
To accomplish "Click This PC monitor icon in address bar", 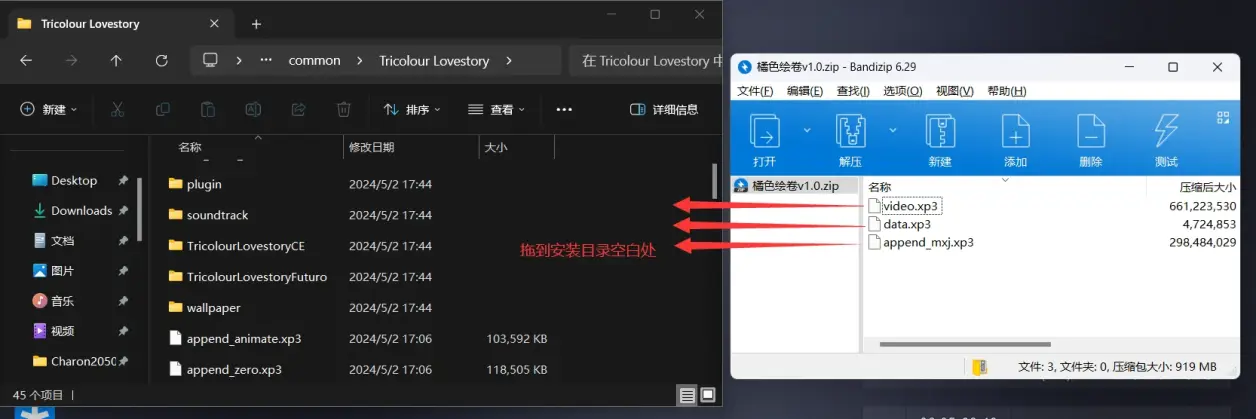I will coord(210,60).
